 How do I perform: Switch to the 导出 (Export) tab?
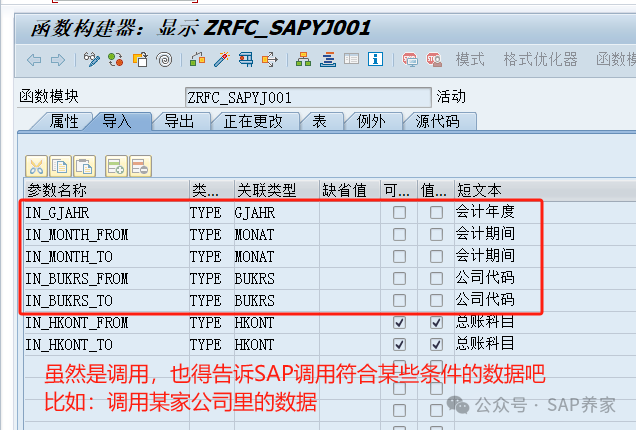pyautogui.click(x=180, y=121)
